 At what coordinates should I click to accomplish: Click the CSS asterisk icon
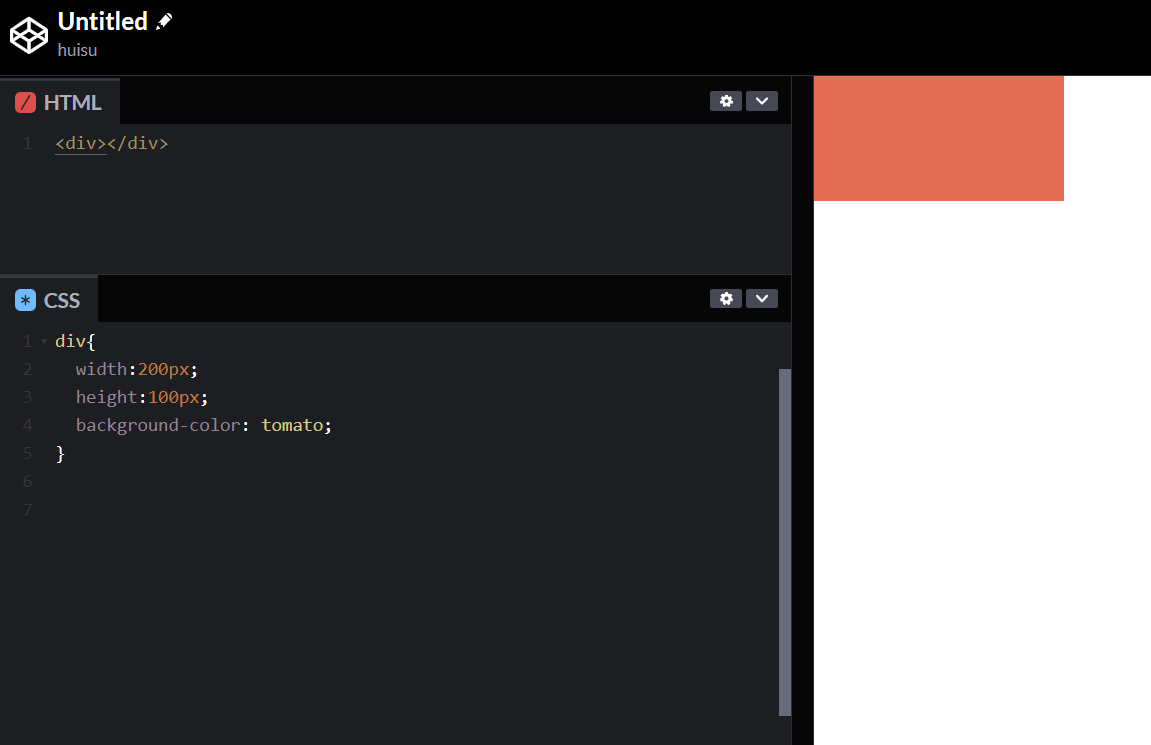point(25,300)
